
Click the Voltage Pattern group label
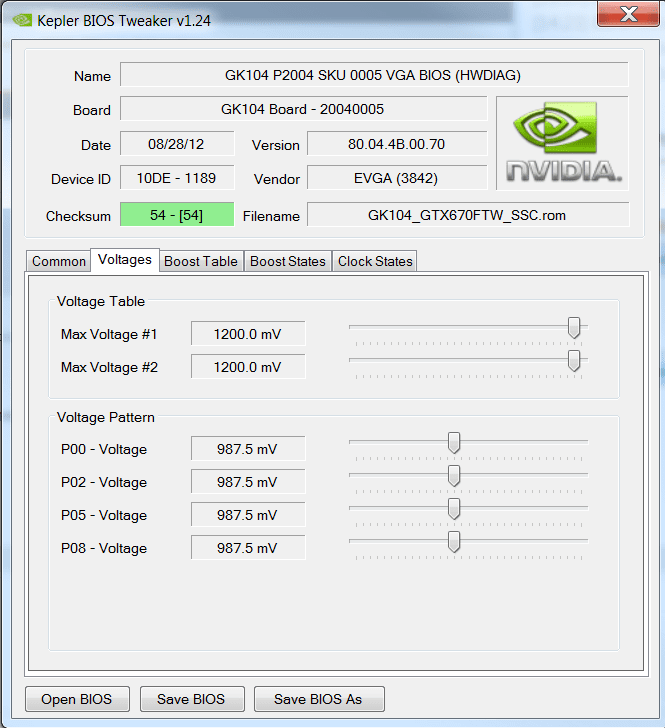click(x=106, y=417)
